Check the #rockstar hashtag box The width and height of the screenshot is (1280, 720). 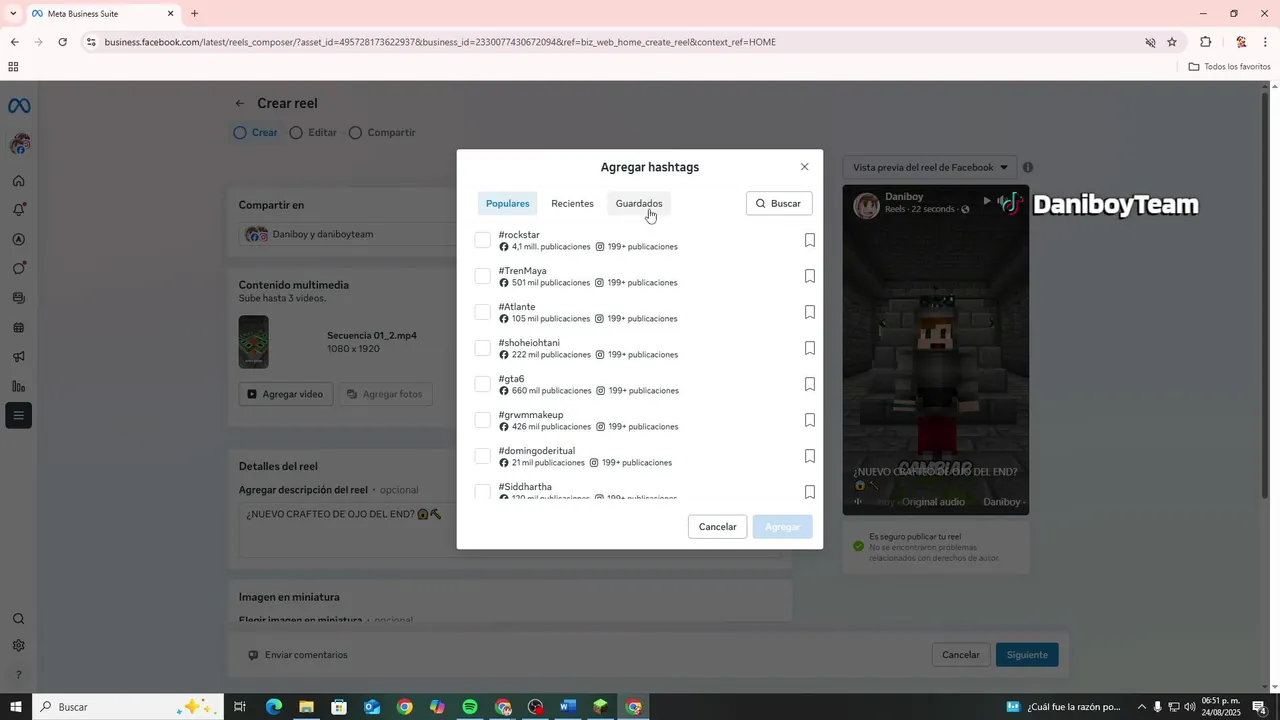click(x=483, y=240)
